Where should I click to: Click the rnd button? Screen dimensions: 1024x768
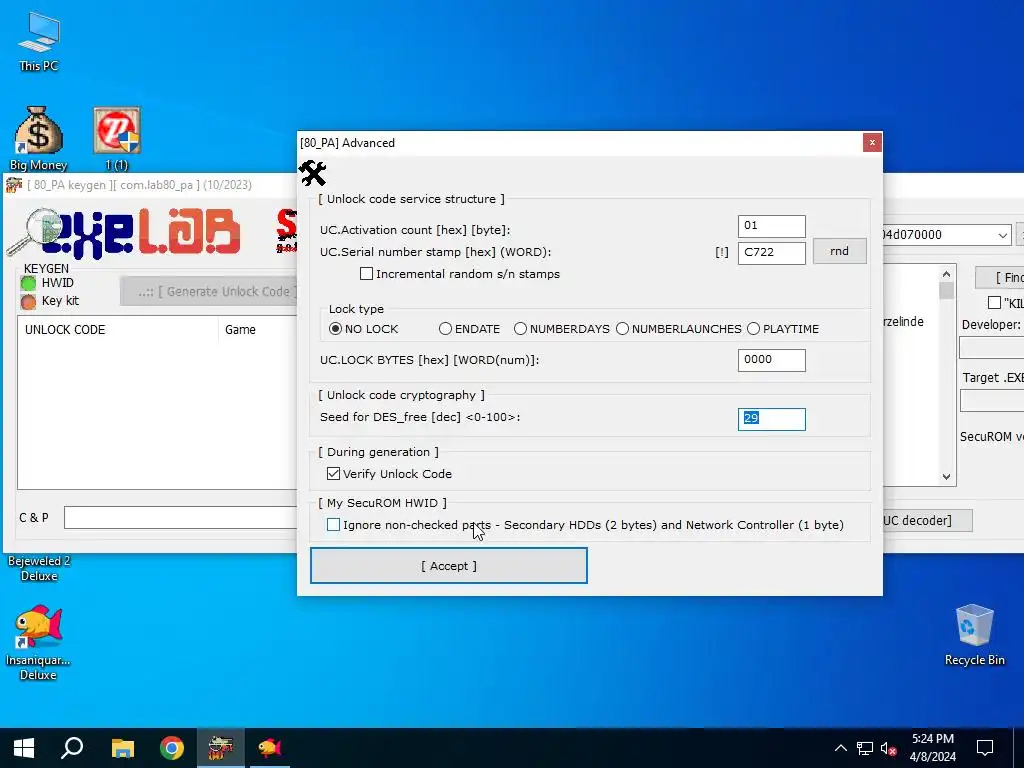tap(839, 251)
